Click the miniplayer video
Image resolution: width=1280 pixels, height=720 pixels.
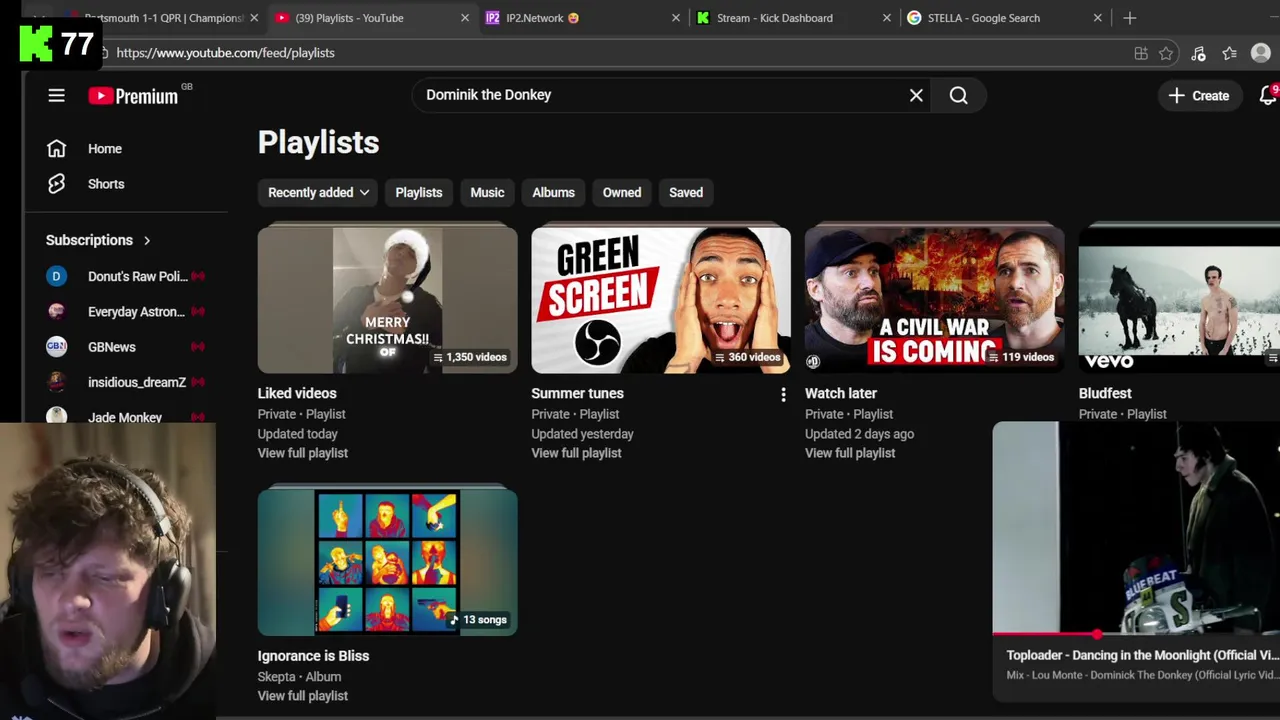click(1136, 527)
